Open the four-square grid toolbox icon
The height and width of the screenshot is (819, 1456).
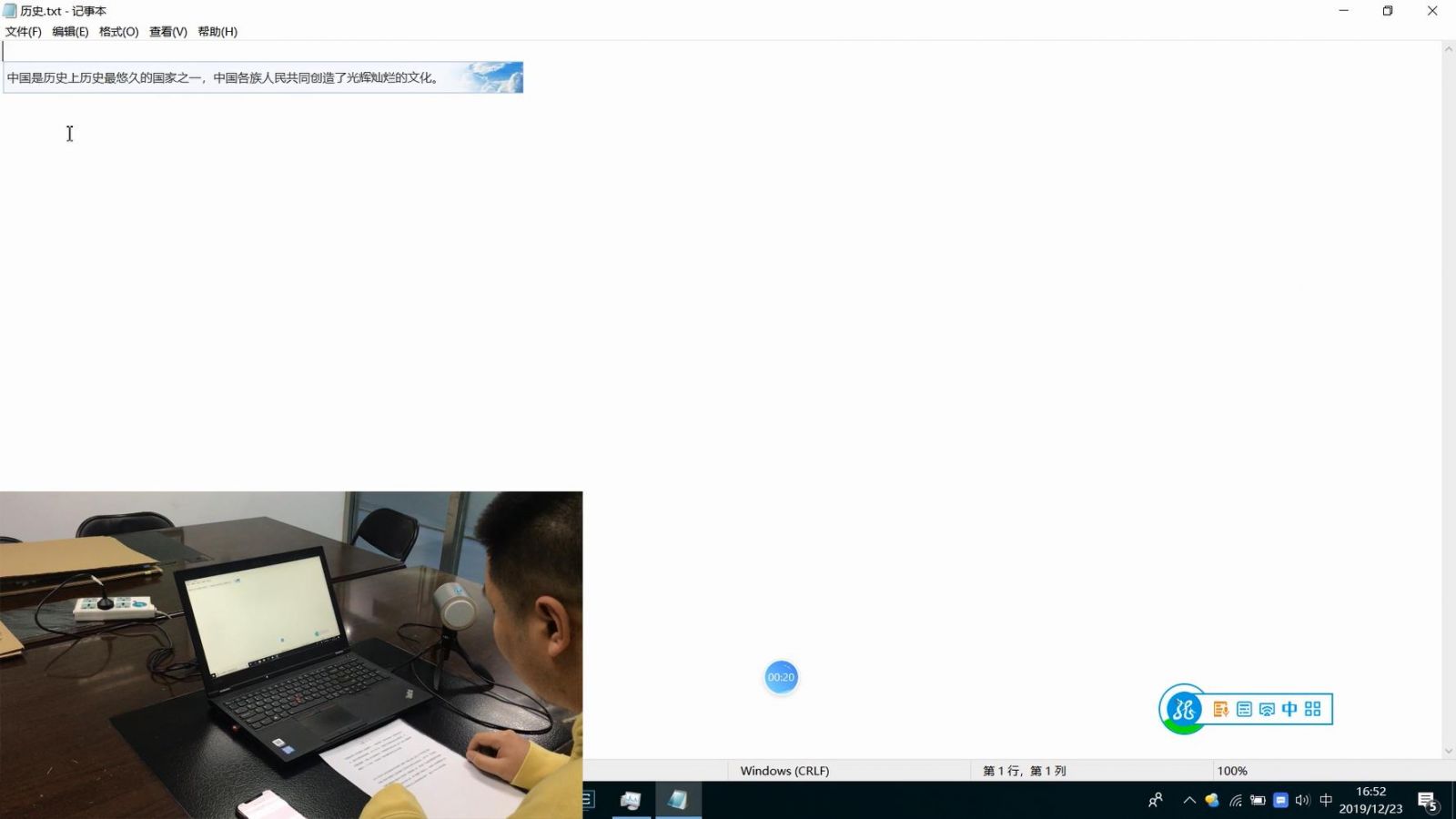1312,709
